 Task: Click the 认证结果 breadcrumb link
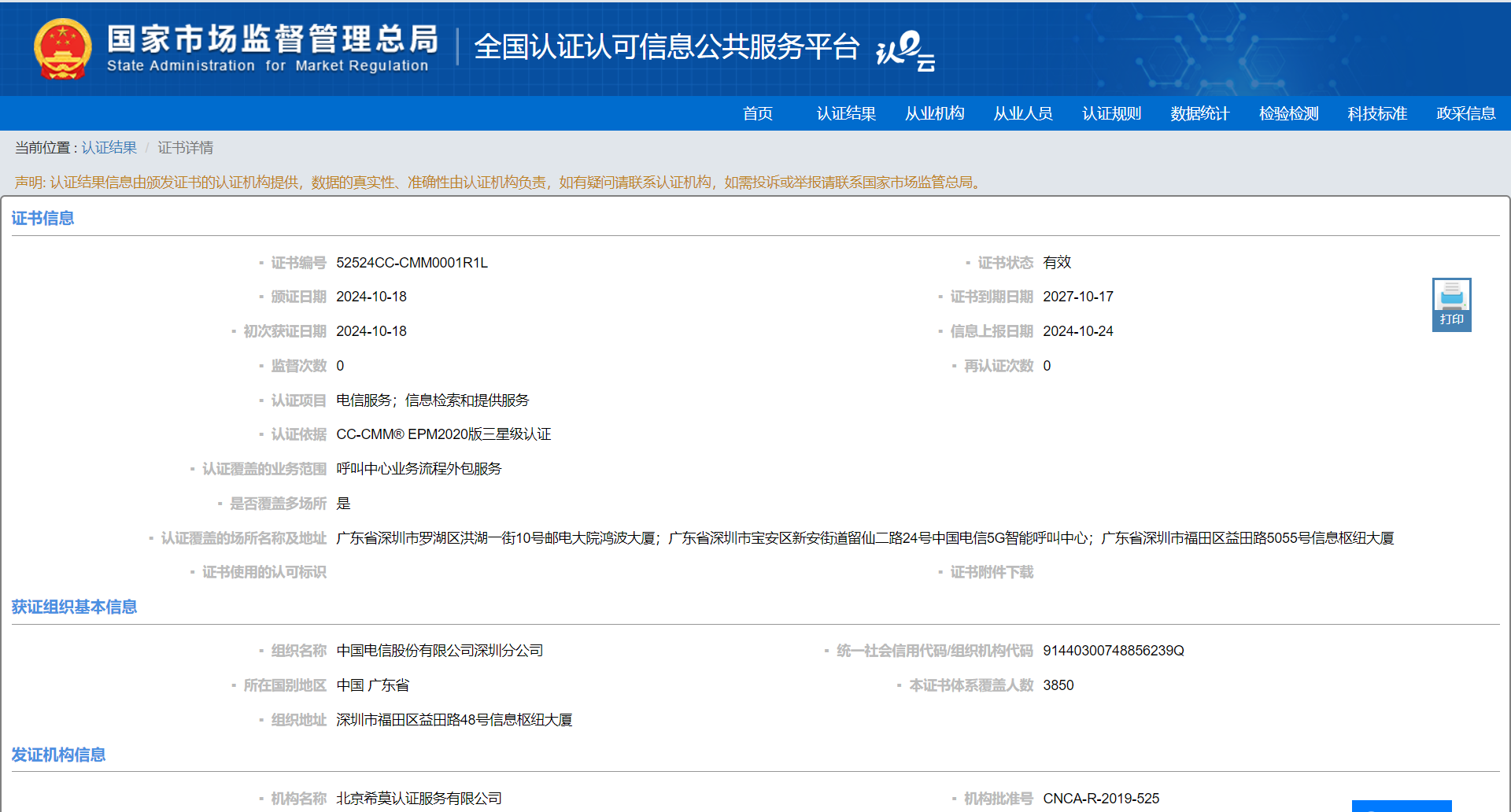(x=109, y=148)
